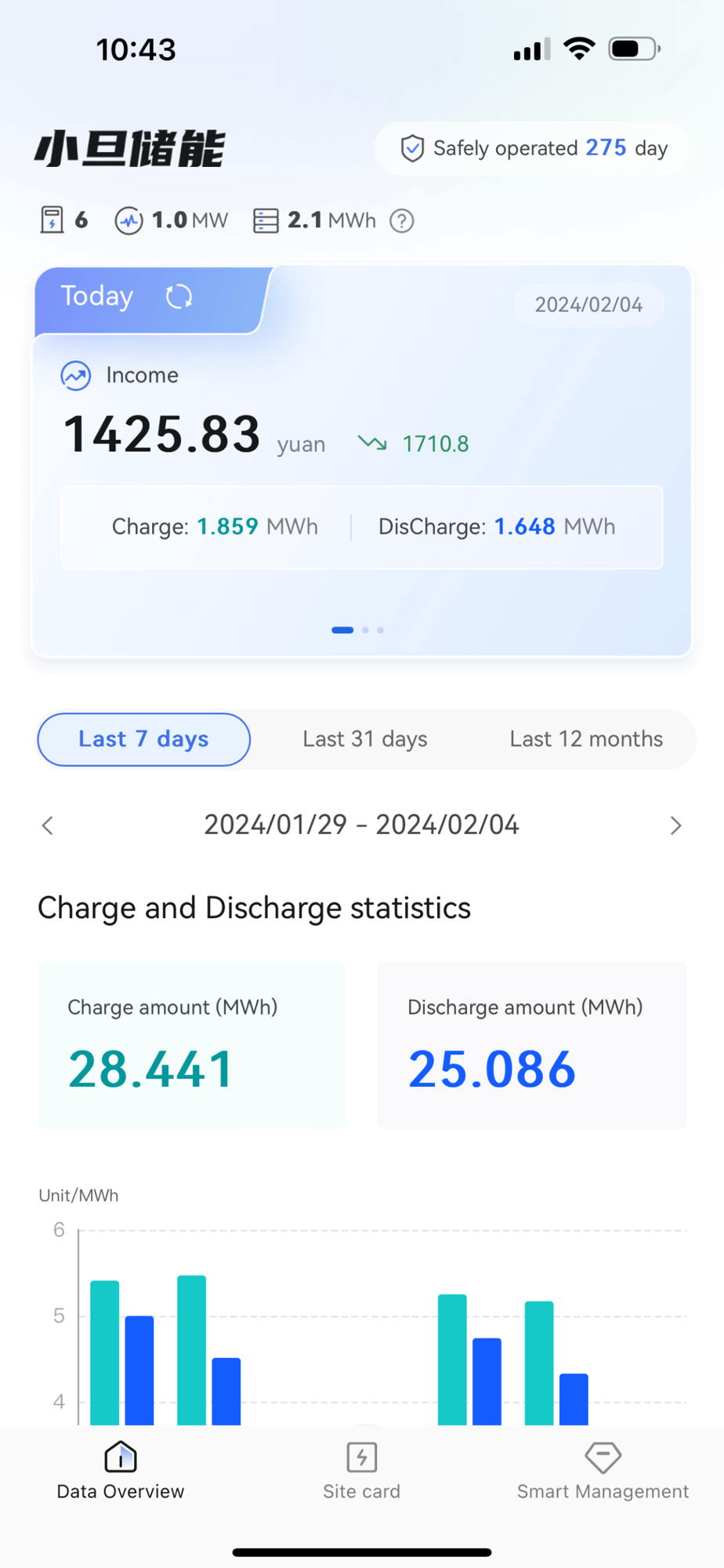Go to next date range with right chevron

click(x=675, y=826)
